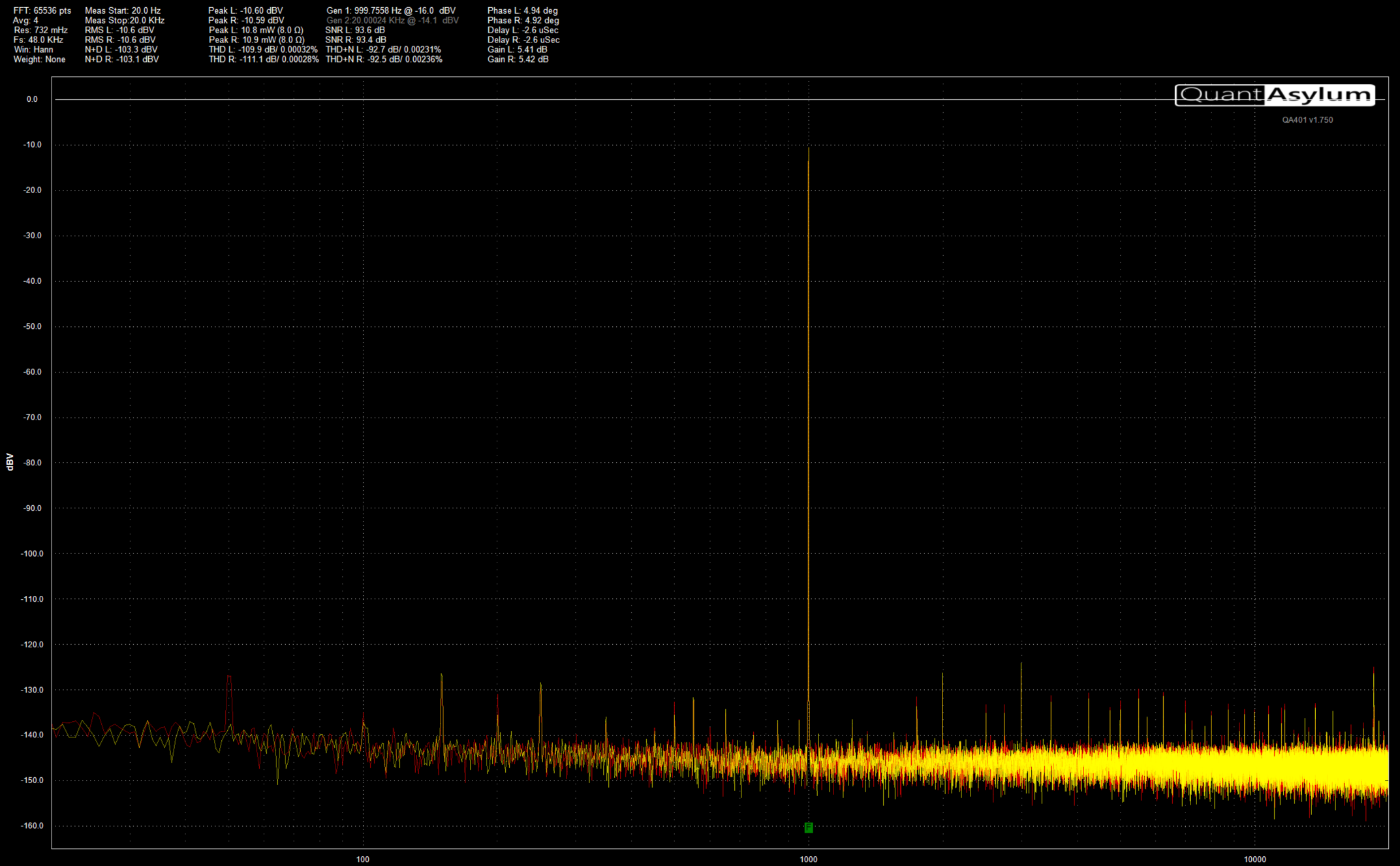This screenshot has height=866, width=1400.
Task: Click the '-40.0' y-axis label
Action: coord(32,281)
